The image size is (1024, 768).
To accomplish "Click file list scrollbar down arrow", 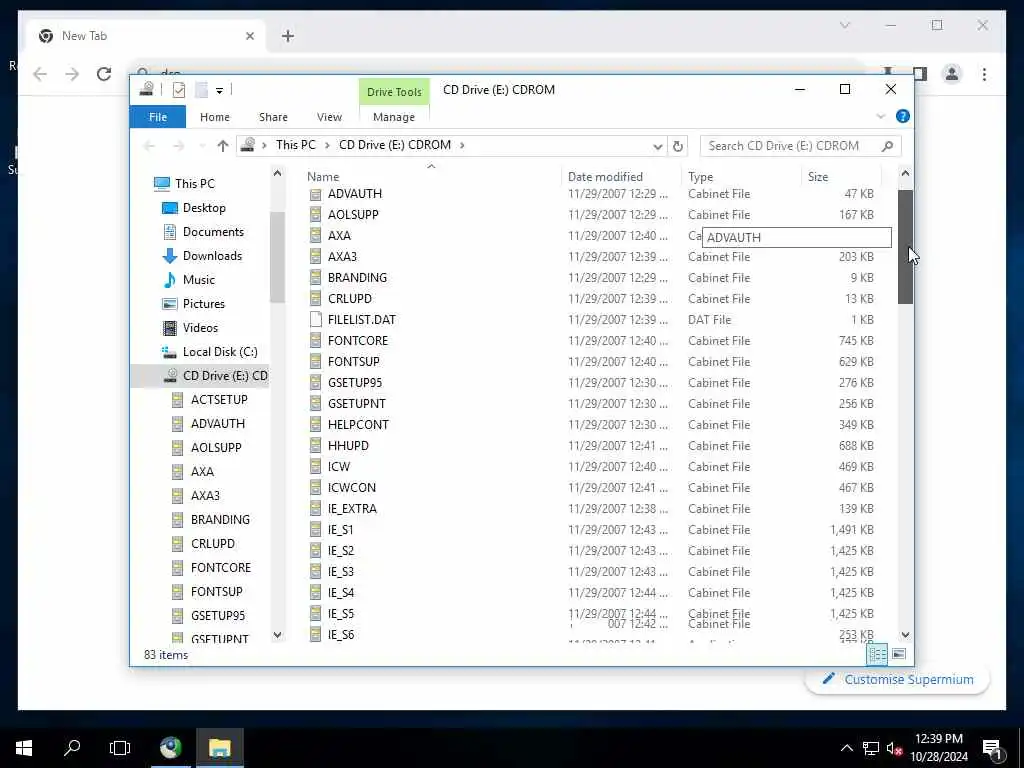I will [905, 634].
